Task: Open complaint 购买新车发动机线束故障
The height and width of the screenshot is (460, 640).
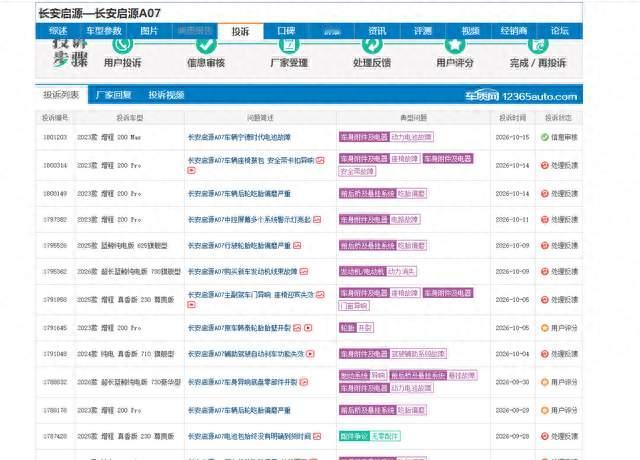Action: (x=242, y=271)
